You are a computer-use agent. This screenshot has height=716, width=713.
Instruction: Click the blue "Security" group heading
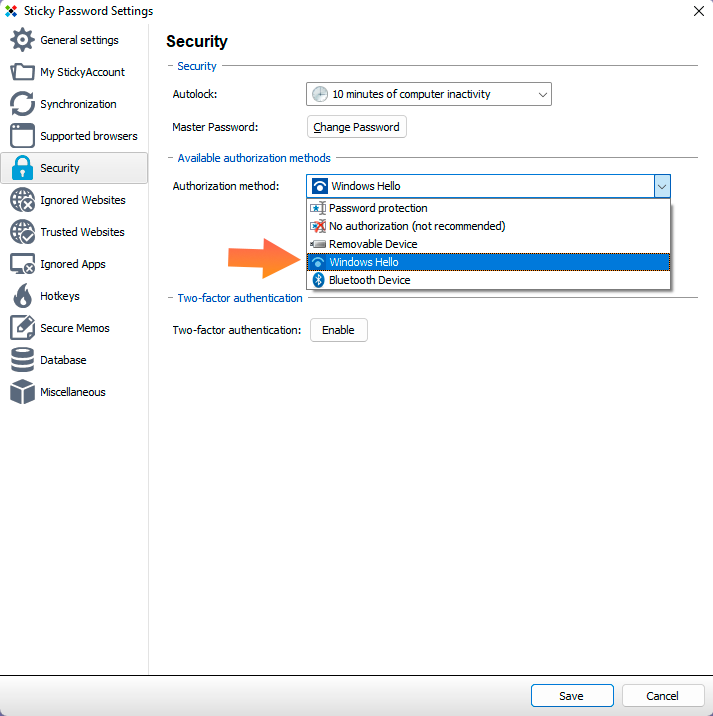197,66
